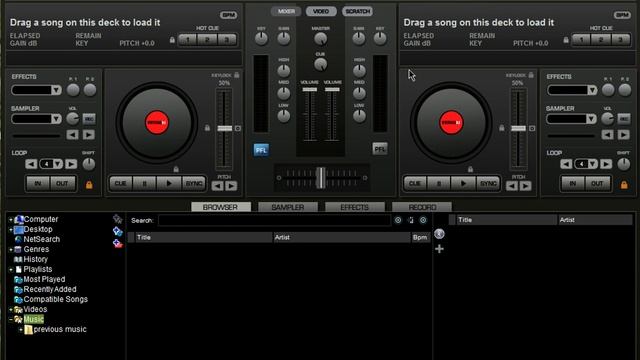
Task: Open the right deck sampler dropdown
Action: (x=591, y=119)
